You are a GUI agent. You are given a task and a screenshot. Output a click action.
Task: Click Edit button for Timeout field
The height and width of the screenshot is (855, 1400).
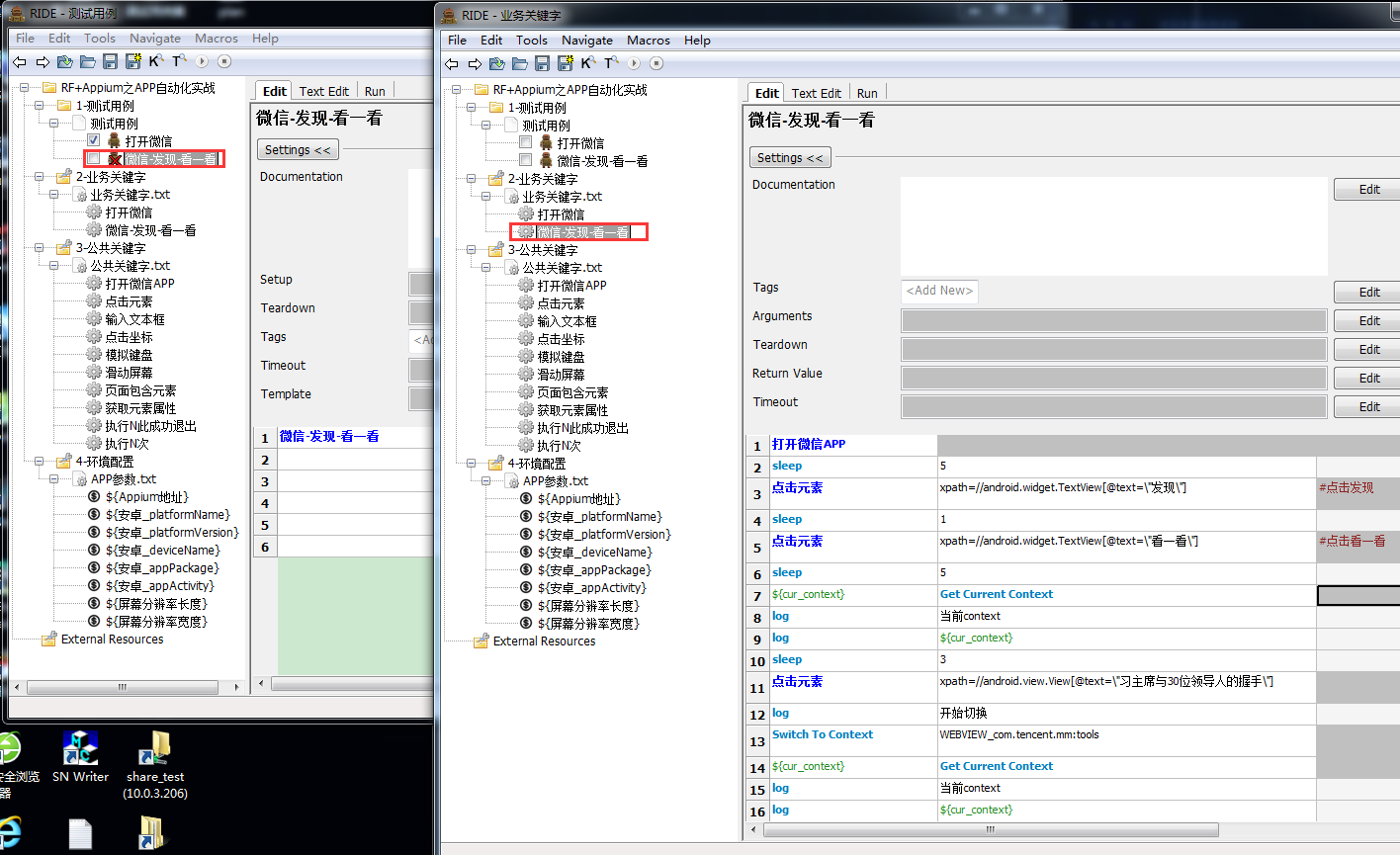pyautogui.click(x=1369, y=407)
